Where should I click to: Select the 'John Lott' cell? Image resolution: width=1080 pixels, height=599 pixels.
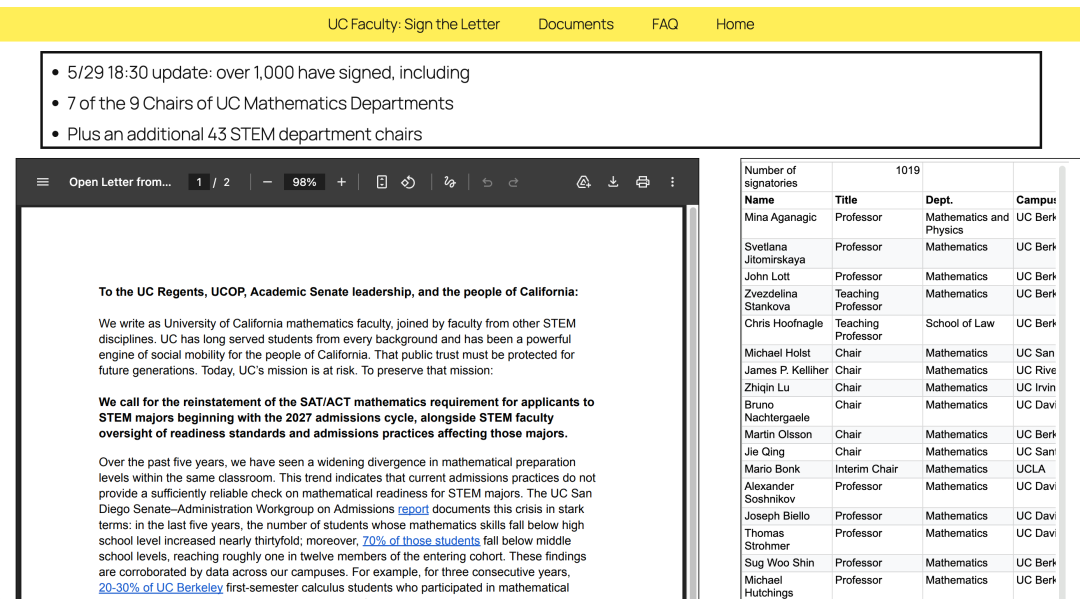point(787,277)
